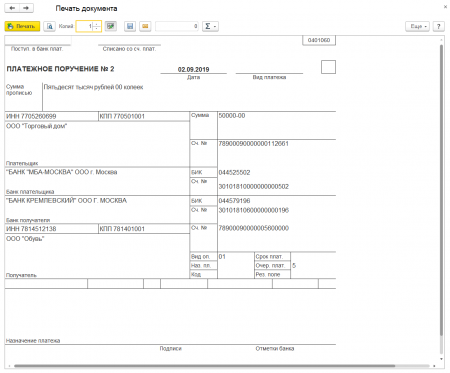450x373 pixels.
Task: Send document using the envelope icon
Action: pos(145,26)
